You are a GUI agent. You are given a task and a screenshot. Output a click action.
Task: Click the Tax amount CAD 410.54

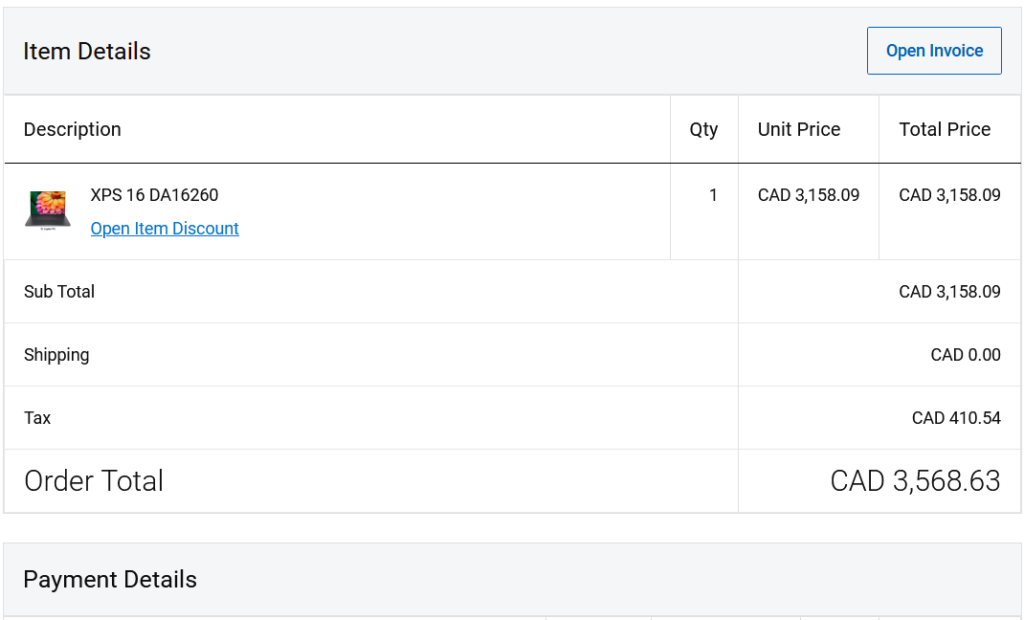[x=955, y=418]
